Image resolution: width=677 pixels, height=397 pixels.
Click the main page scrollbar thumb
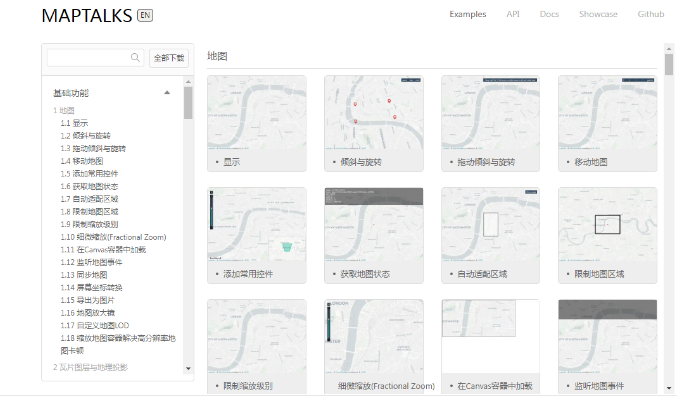pyautogui.click(x=669, y=64)
